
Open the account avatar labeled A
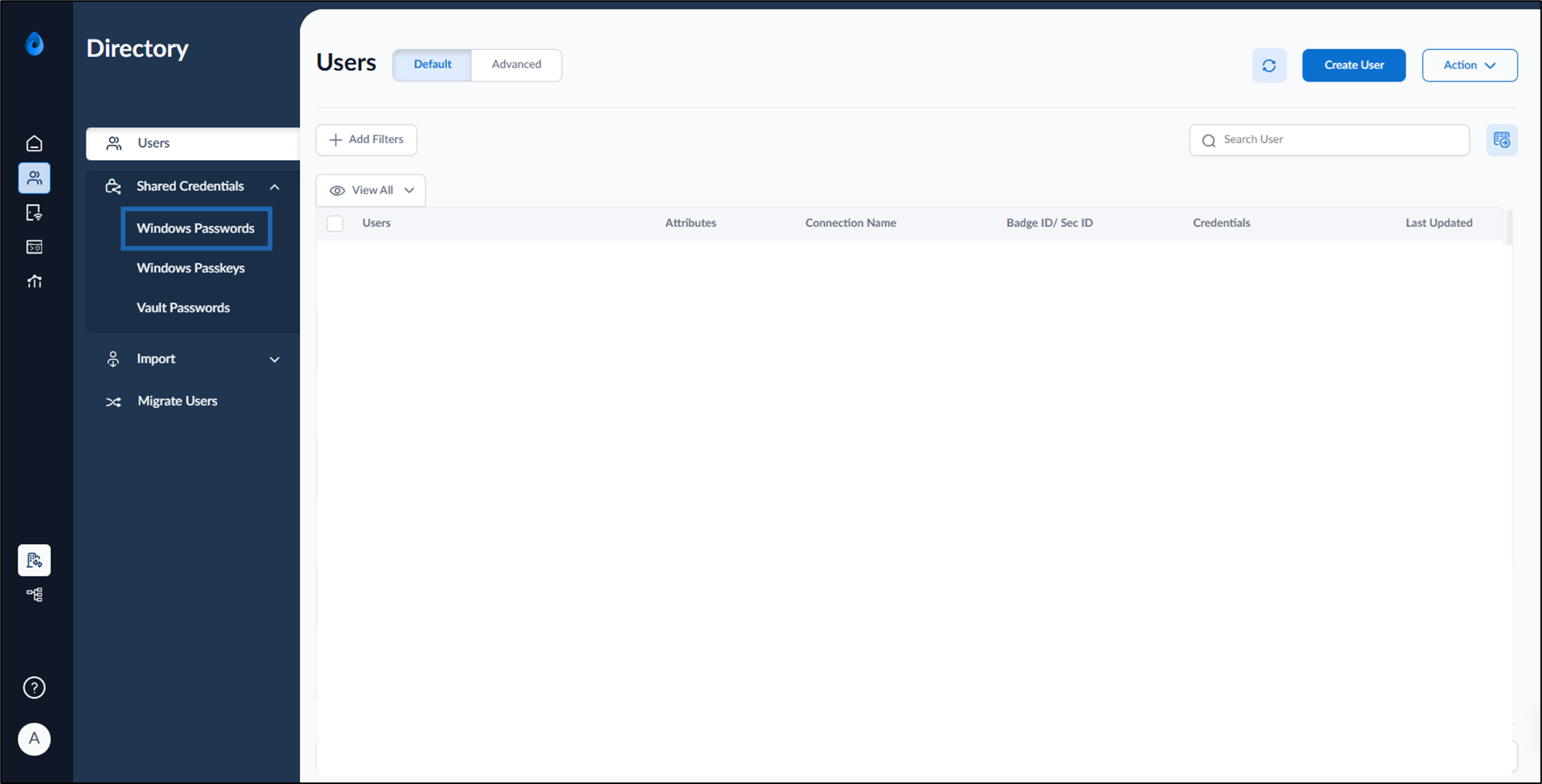[x=34, y=739]
